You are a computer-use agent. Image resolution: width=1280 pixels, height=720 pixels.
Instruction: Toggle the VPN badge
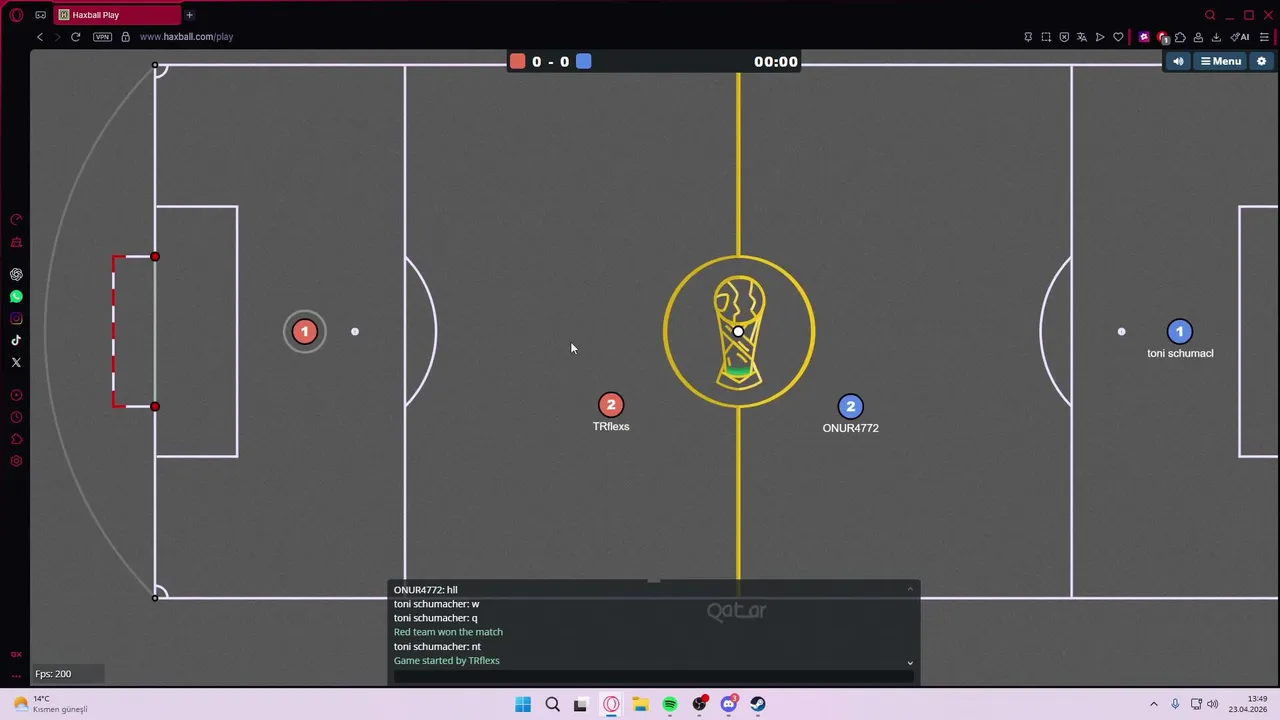(x=102, y=37)
